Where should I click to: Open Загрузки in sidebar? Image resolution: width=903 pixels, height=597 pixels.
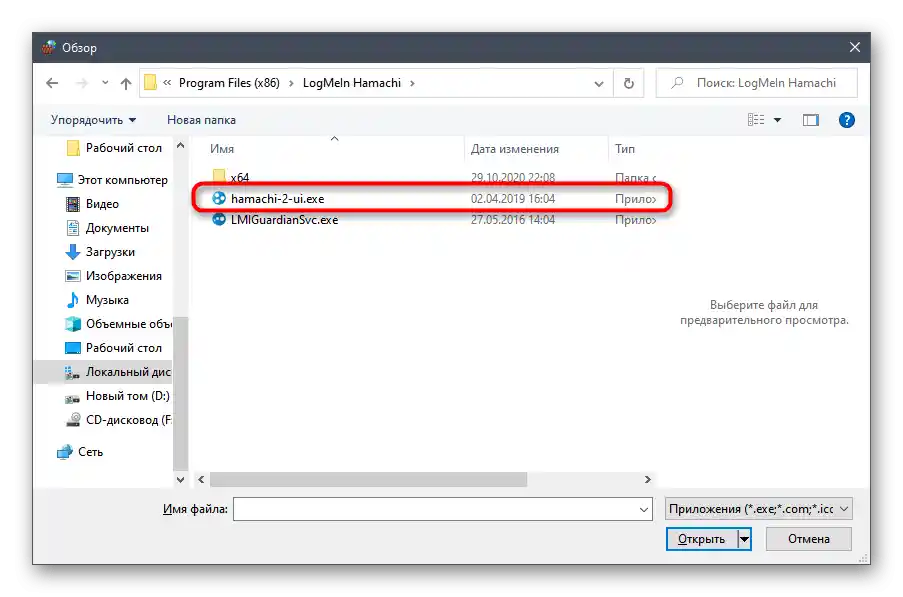point(110,252)
